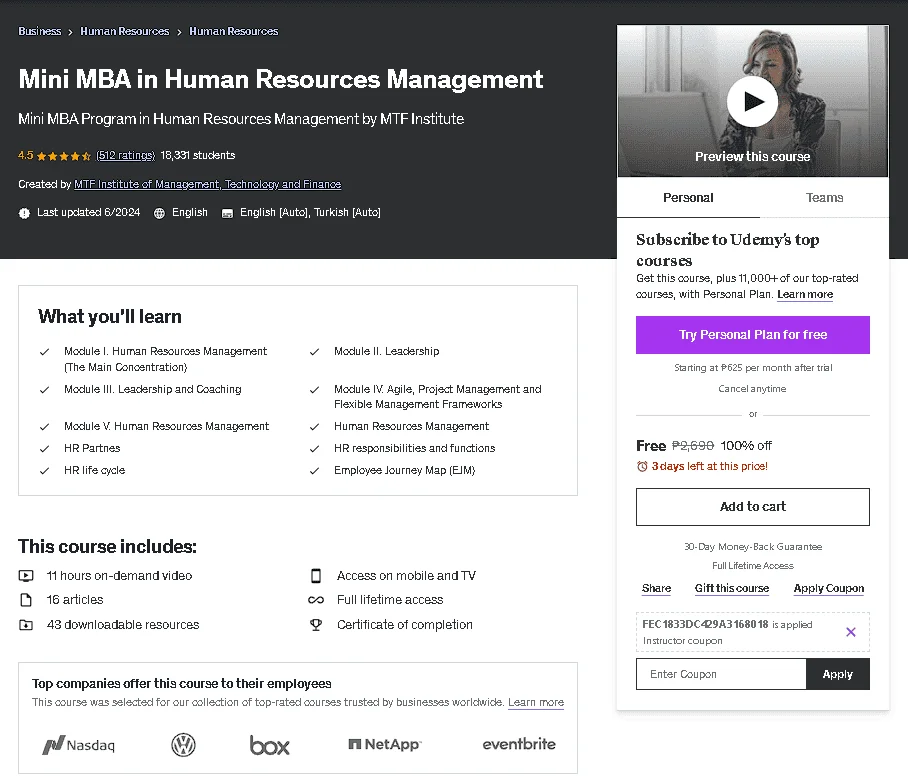Click the Apply coupon button
Viewport: 908px width, 784px height.
pos(838,674)
